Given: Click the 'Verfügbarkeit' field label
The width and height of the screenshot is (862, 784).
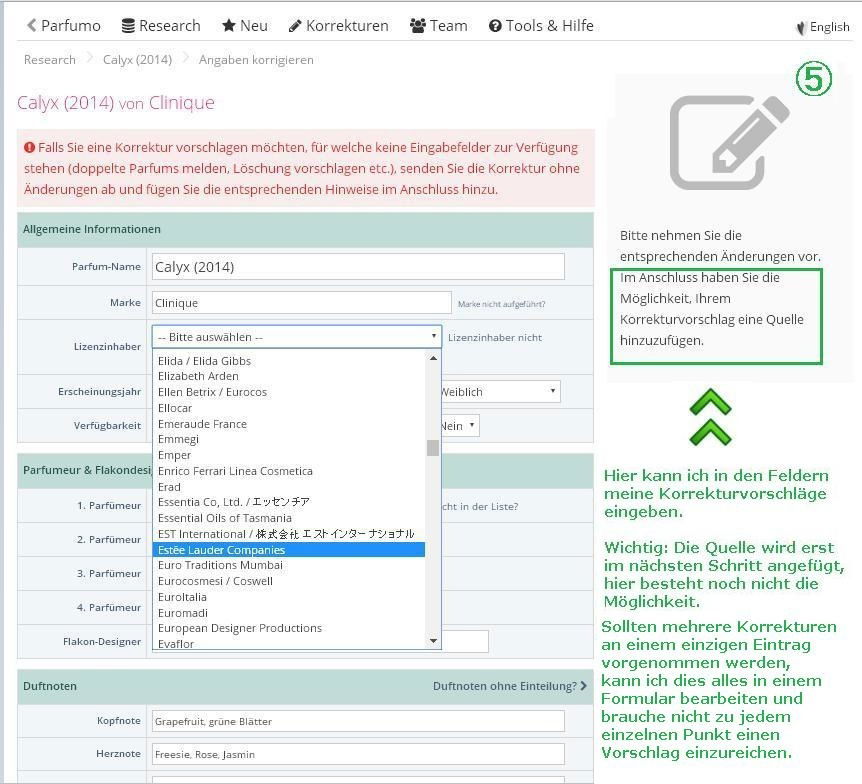Looking at the screenshot, I should coord(107,426).
